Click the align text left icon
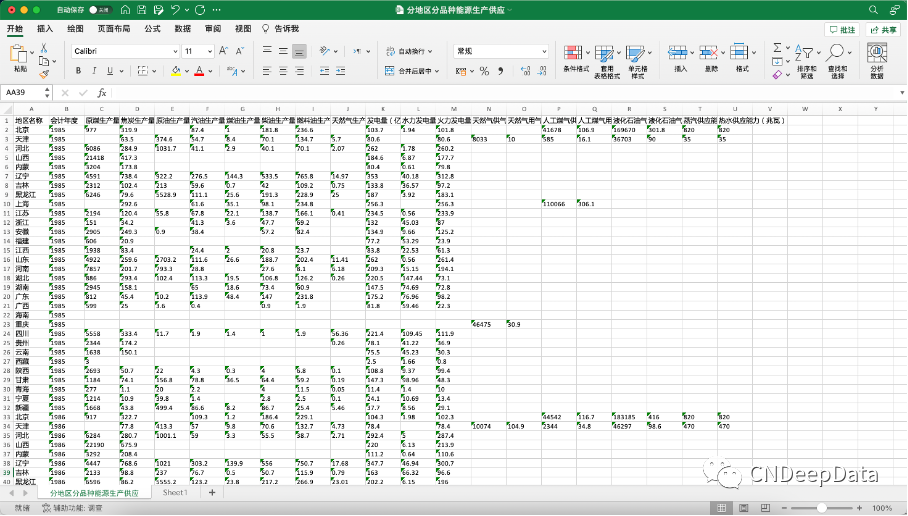This screenshot has height=516, width=908. (x=266, y=71)
